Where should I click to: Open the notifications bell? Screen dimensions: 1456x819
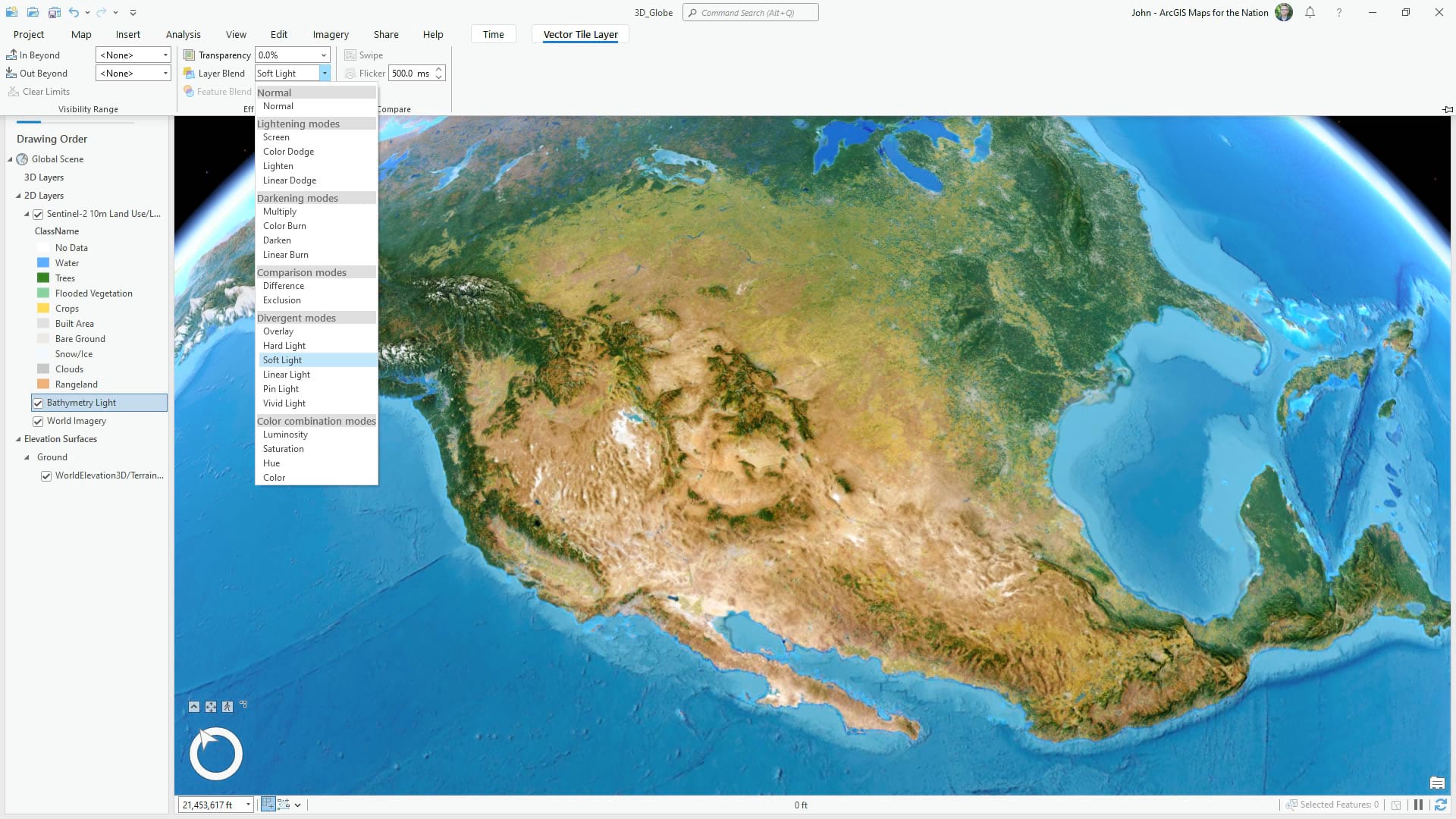[x=1310, y=12]
